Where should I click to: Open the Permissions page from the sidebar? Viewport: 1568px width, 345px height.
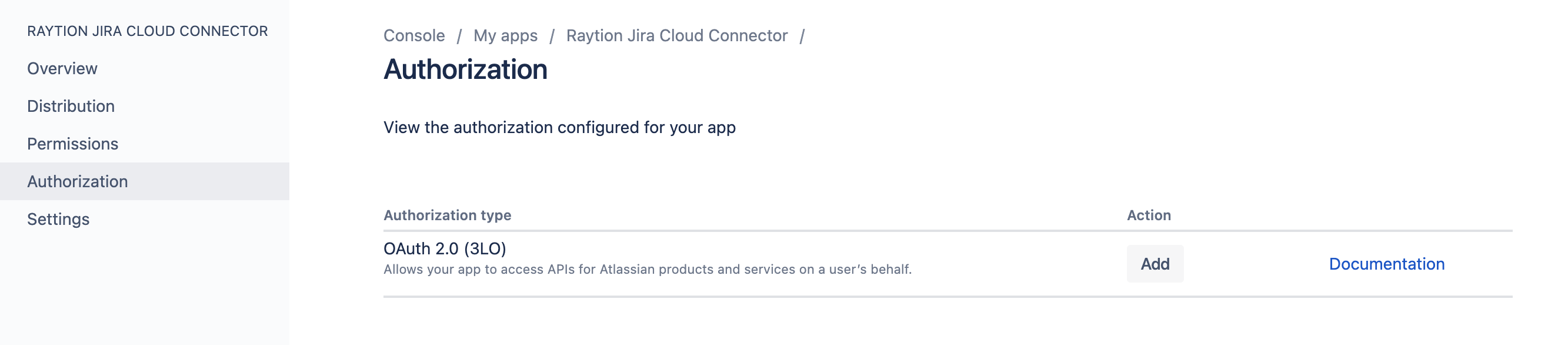click(x=72, y=144)
